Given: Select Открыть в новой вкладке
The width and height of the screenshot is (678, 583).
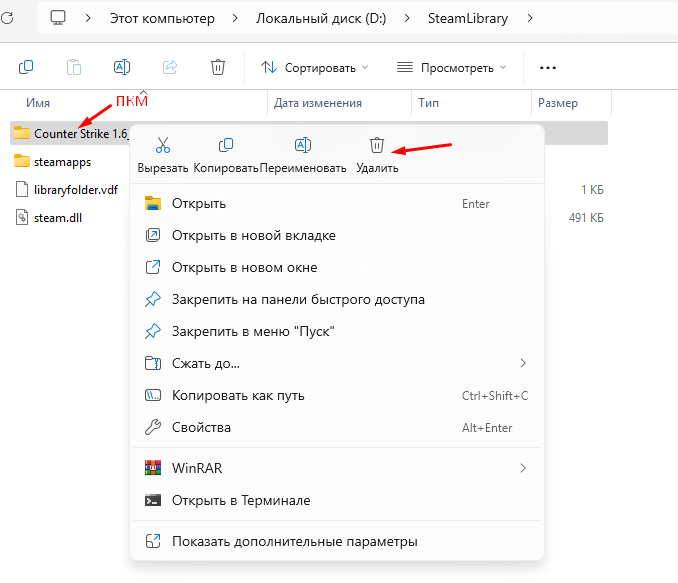Looking at the screenshot, I should [x=337, y=235].
